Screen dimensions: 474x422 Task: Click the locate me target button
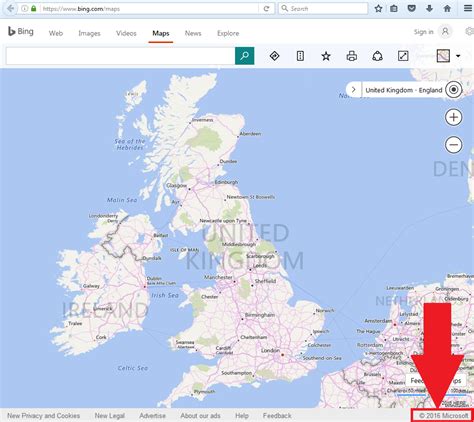point(453,90)
